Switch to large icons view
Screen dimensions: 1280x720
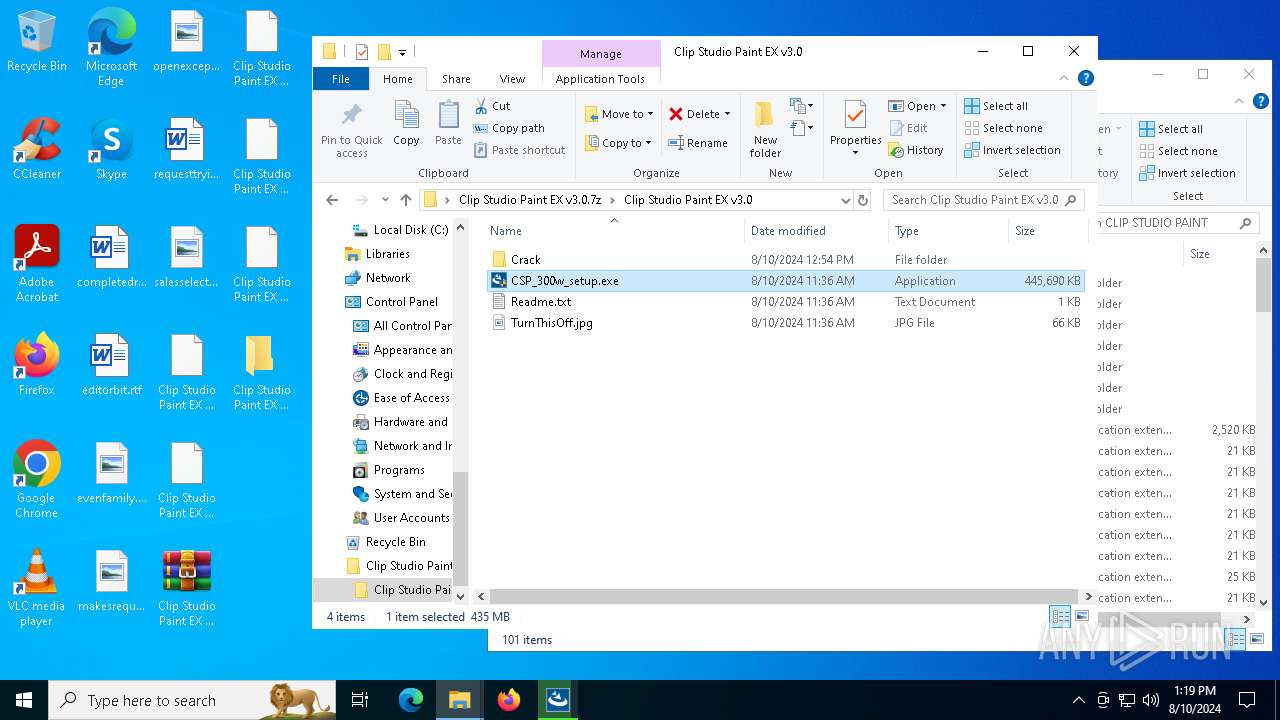click(x=1081, y=616)
